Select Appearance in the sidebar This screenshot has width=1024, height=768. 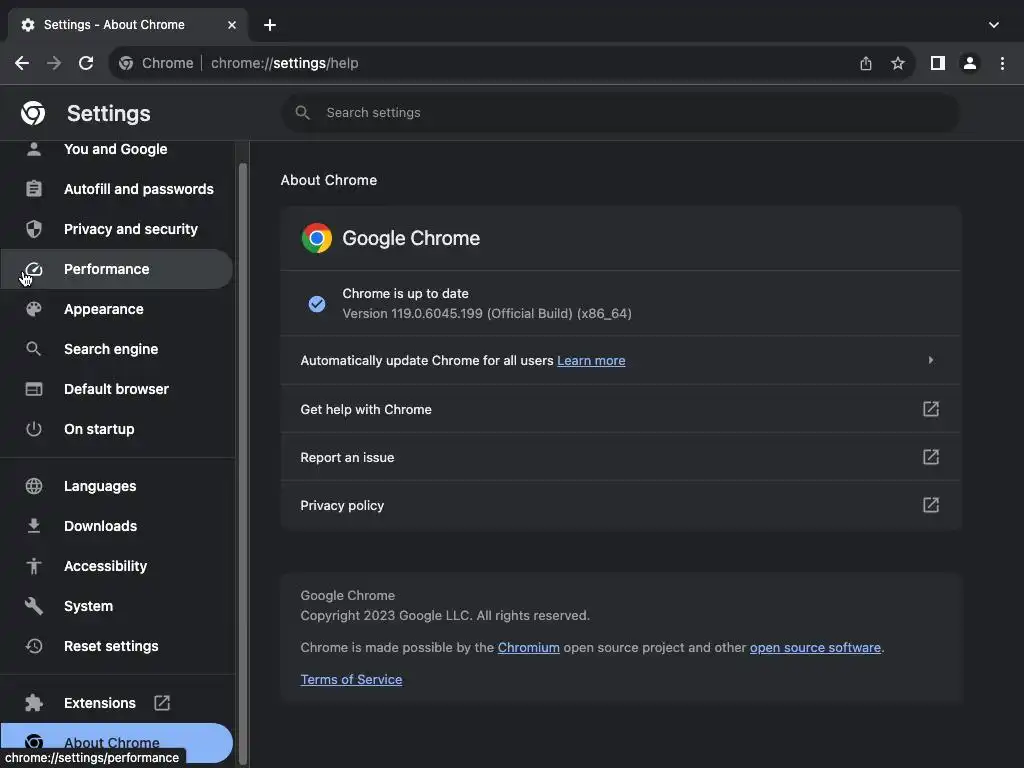[x=103, y=309]
